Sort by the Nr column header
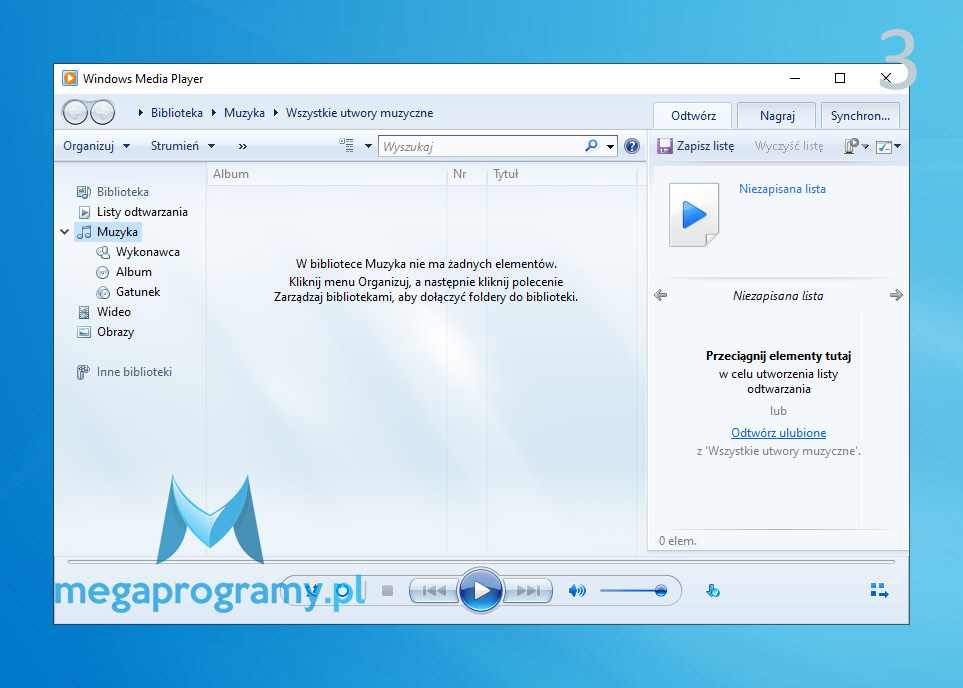The image size is (963, 688). 467,174
